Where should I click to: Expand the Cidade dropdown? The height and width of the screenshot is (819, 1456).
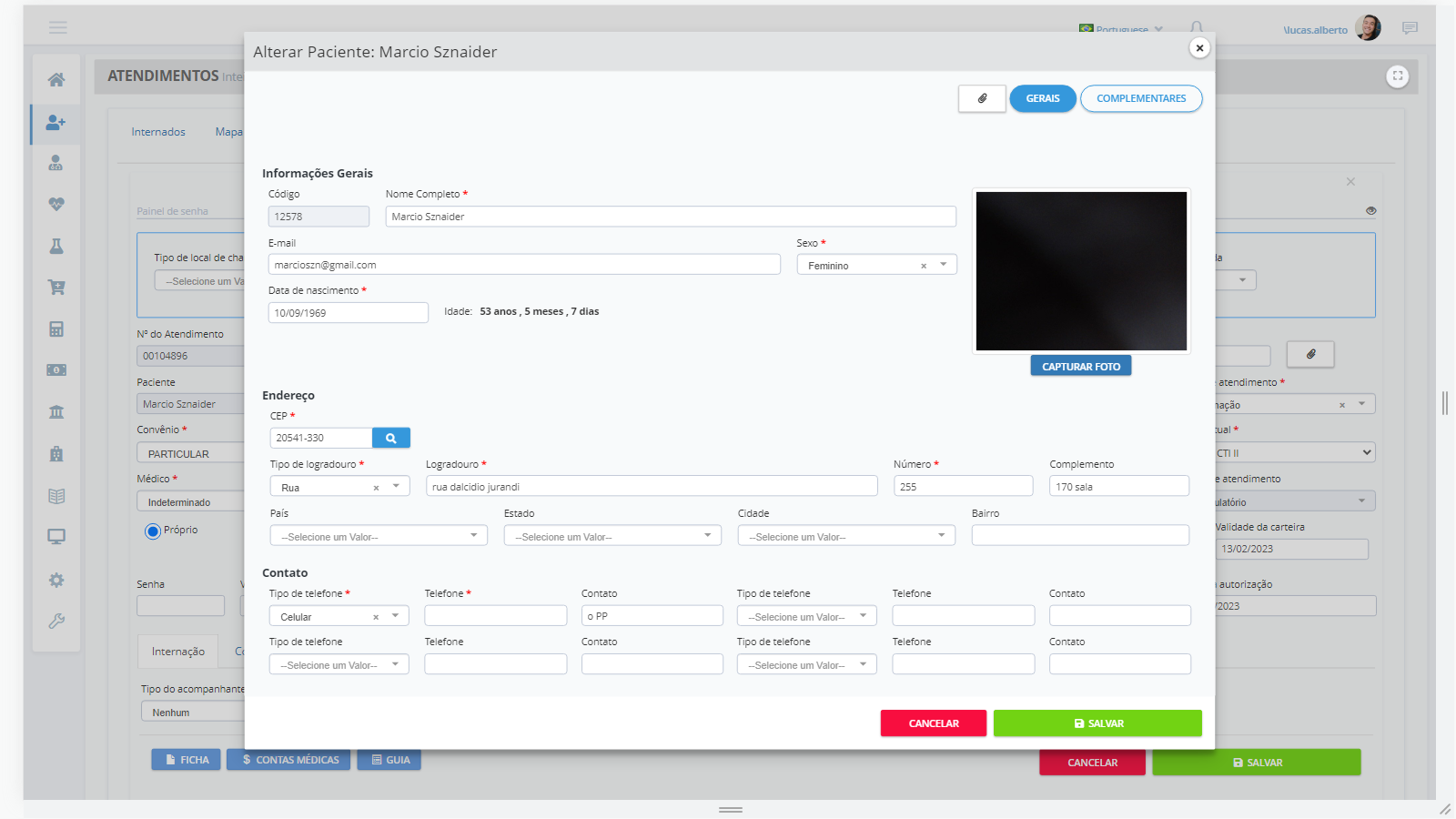pos(846,536)
